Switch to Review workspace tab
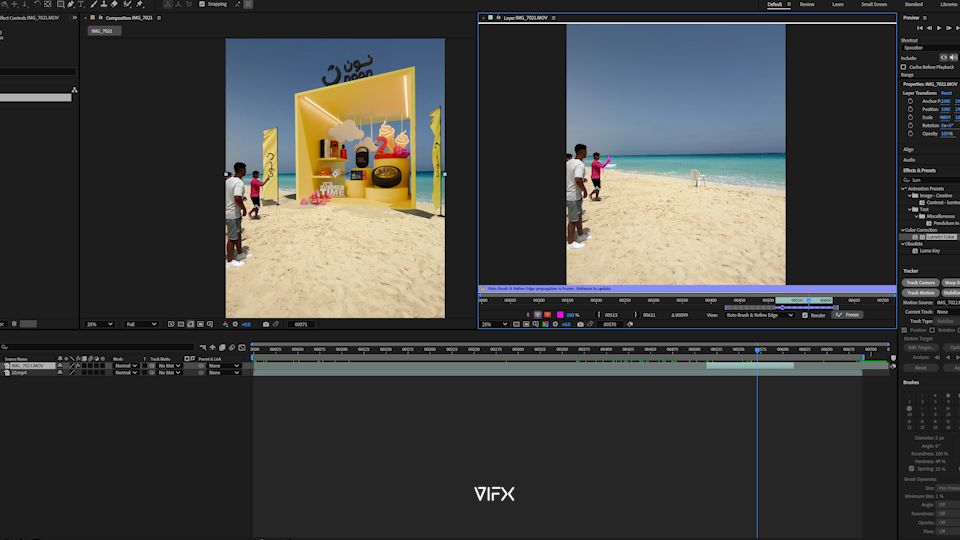This screenshot has width=960, height=540. pos(807,4)
